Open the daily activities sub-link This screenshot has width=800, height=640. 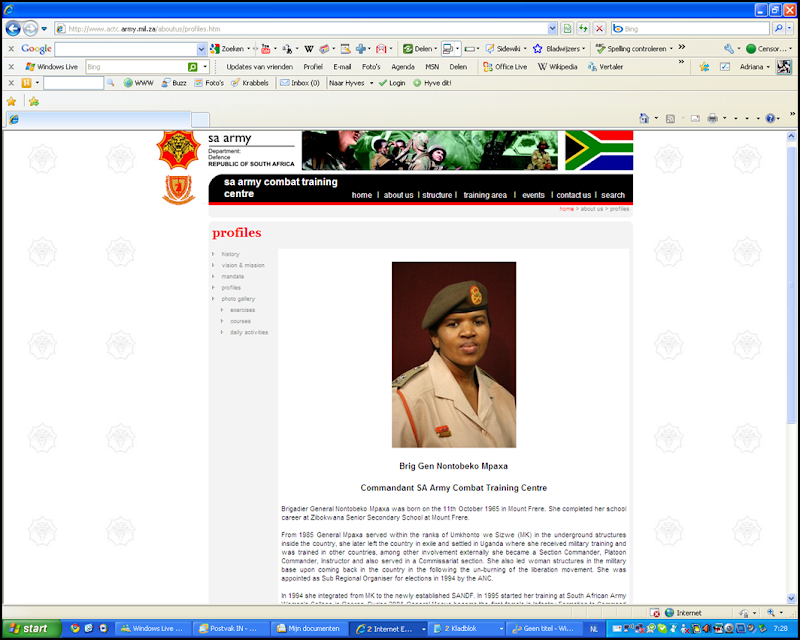coord(249,333)
